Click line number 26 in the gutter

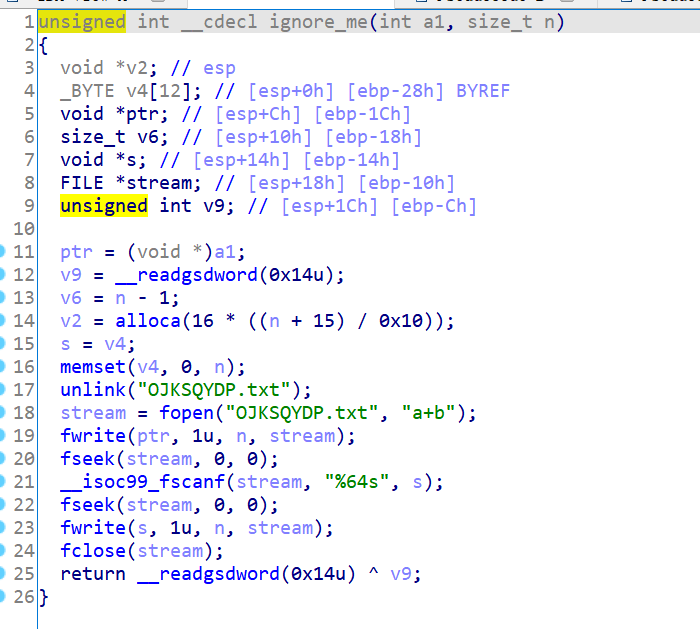click(24, 597)
